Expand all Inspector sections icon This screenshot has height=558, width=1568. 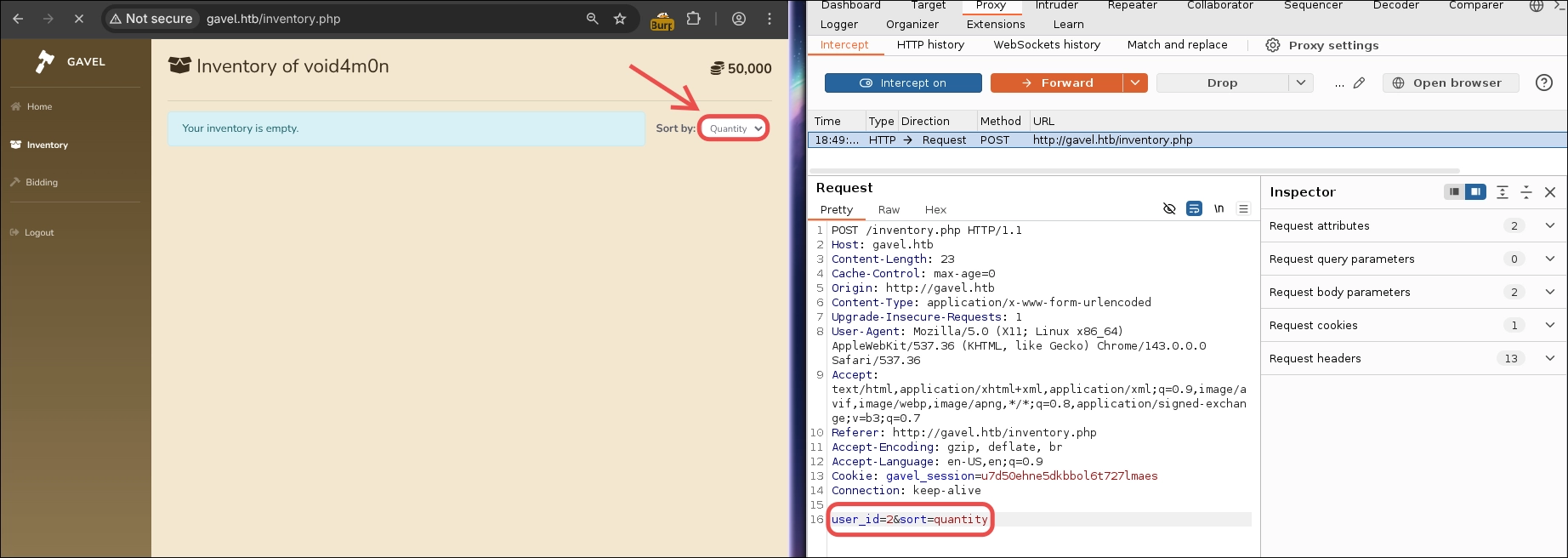click(x=1503, y=192)
